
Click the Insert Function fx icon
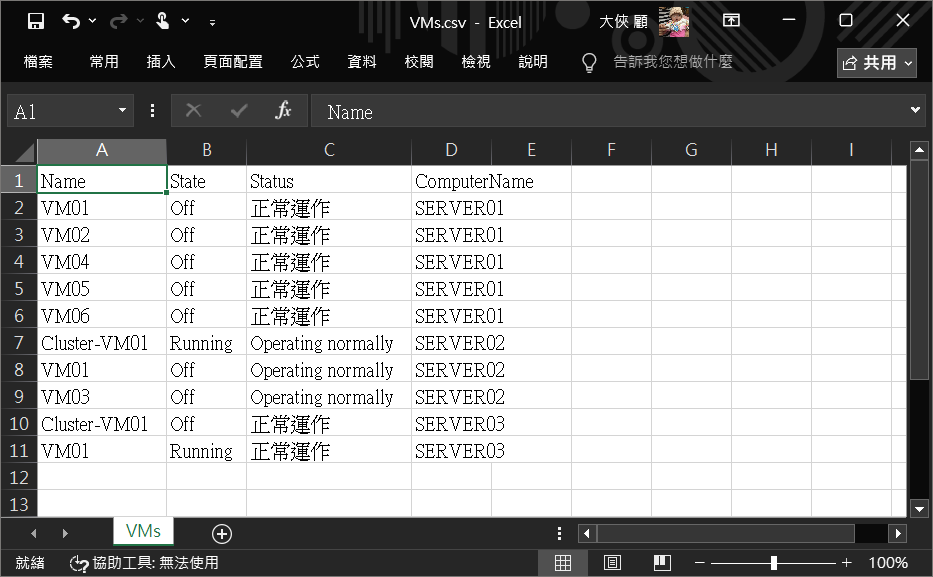point(283,111)
